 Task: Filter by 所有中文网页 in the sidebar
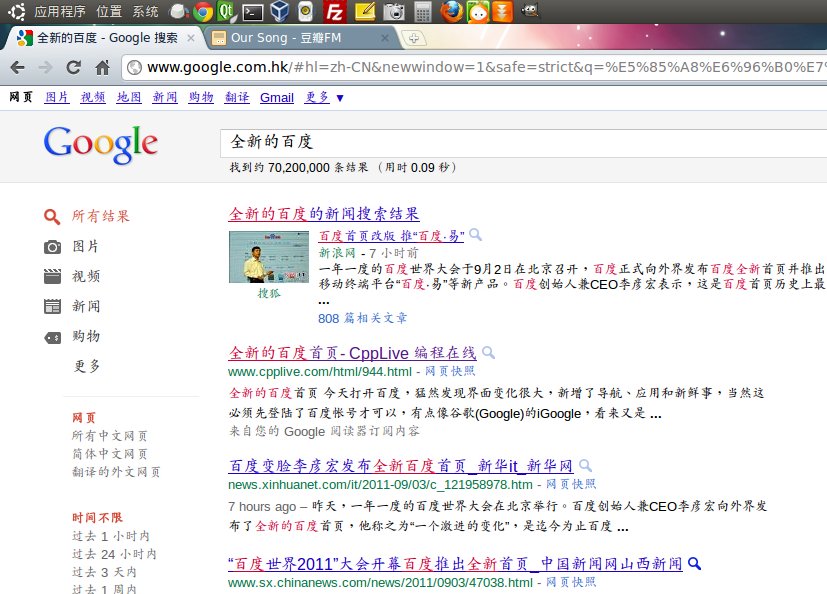tap(110, 436)
